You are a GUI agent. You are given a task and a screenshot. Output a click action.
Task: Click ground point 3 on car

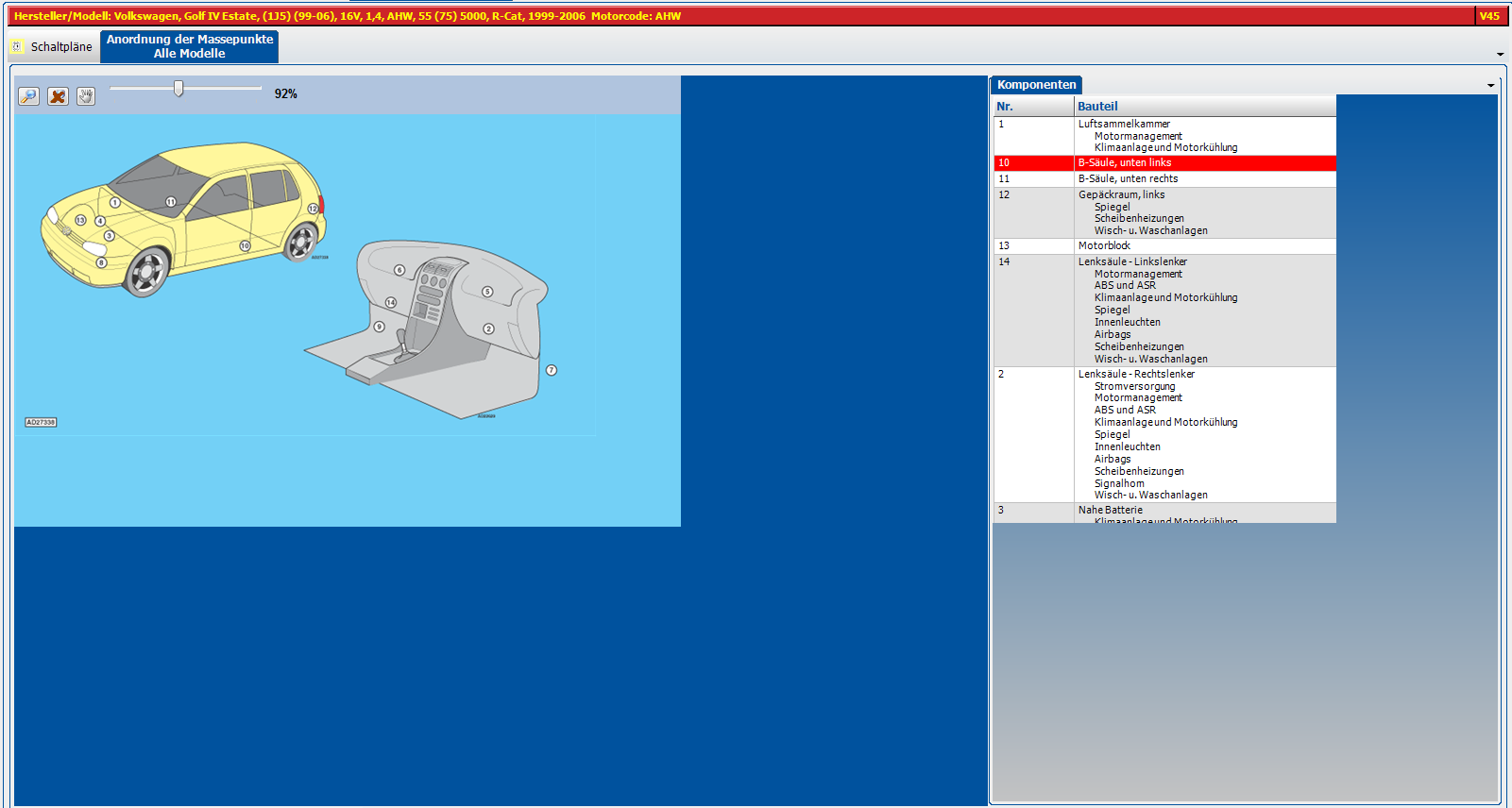pos(110,236)
